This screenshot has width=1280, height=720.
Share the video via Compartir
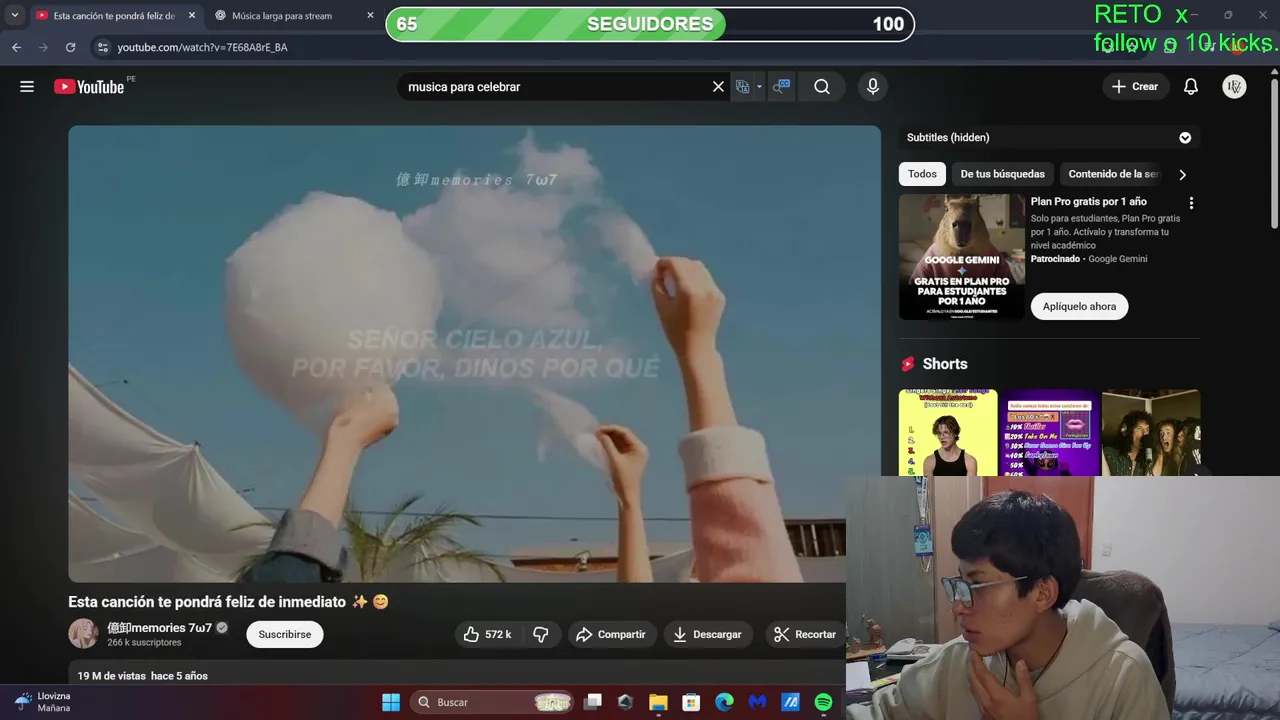(x=612, y=634)
